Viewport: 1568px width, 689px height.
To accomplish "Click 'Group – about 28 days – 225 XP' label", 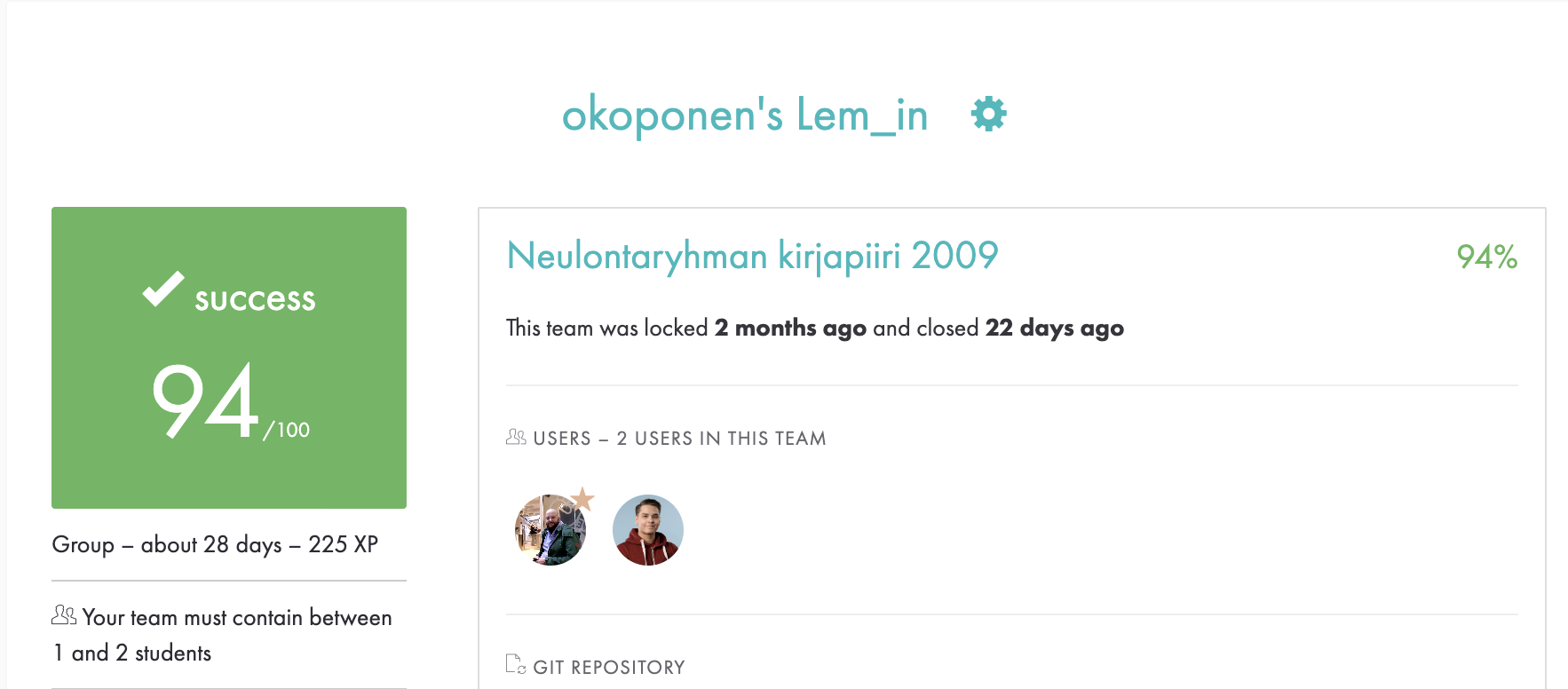I will [x=215, y=545].
